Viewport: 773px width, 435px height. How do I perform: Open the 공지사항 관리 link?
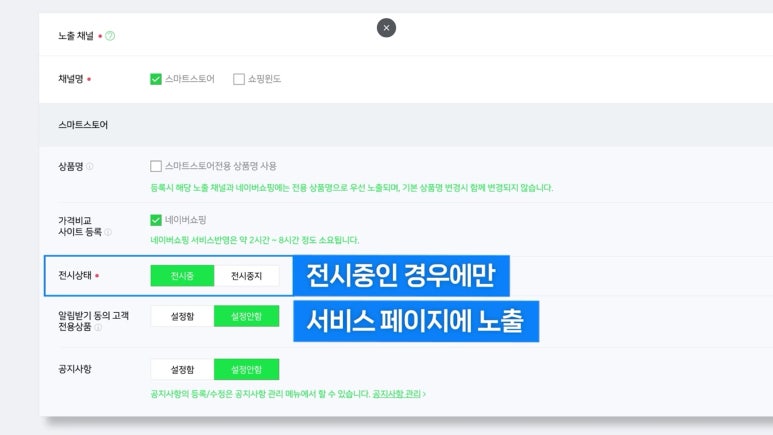[398, 395]
